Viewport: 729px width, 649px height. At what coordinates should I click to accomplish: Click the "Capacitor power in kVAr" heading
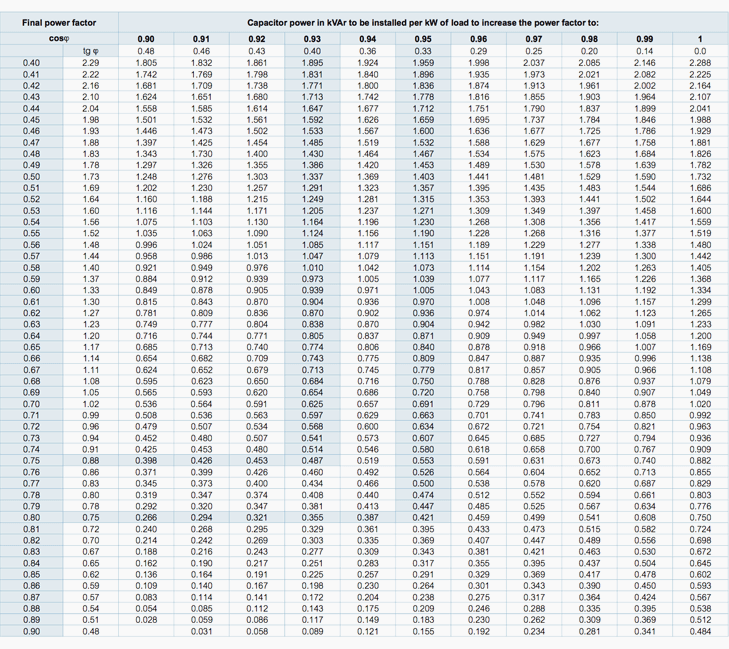pos(423,23)
